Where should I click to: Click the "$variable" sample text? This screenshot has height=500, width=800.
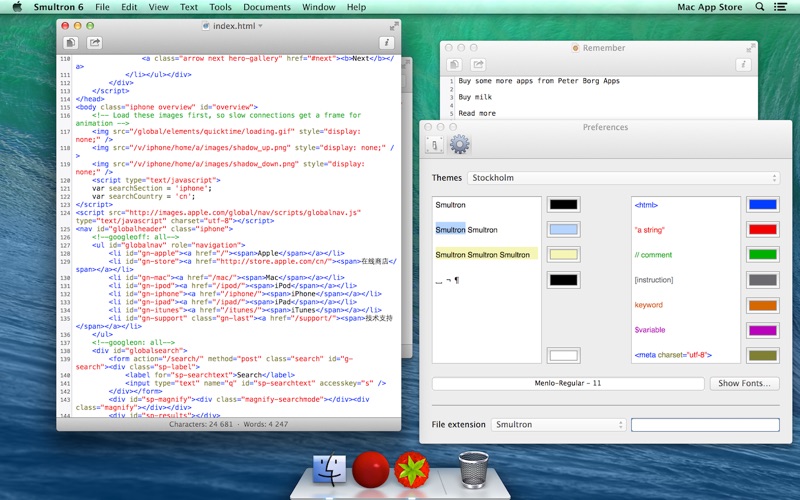click(x=649, y=330)
